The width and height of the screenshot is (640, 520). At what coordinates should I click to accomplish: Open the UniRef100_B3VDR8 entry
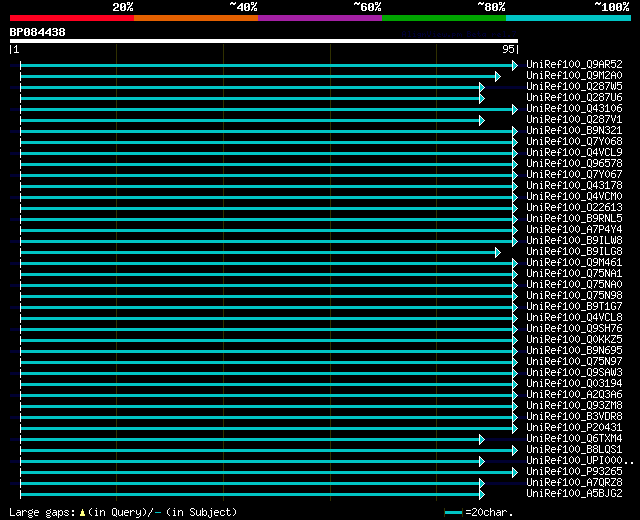coord(574,417)
